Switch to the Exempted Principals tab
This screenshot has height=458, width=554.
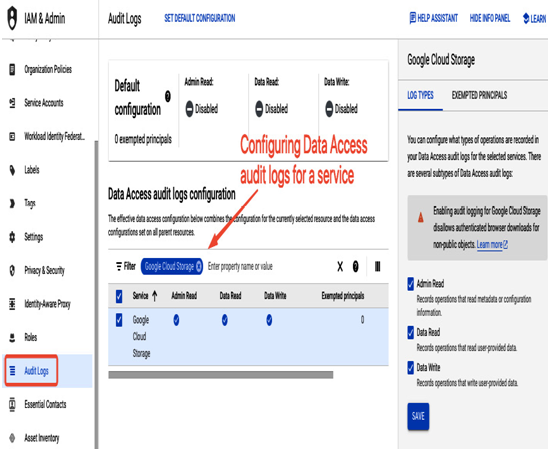click(479, 95)
